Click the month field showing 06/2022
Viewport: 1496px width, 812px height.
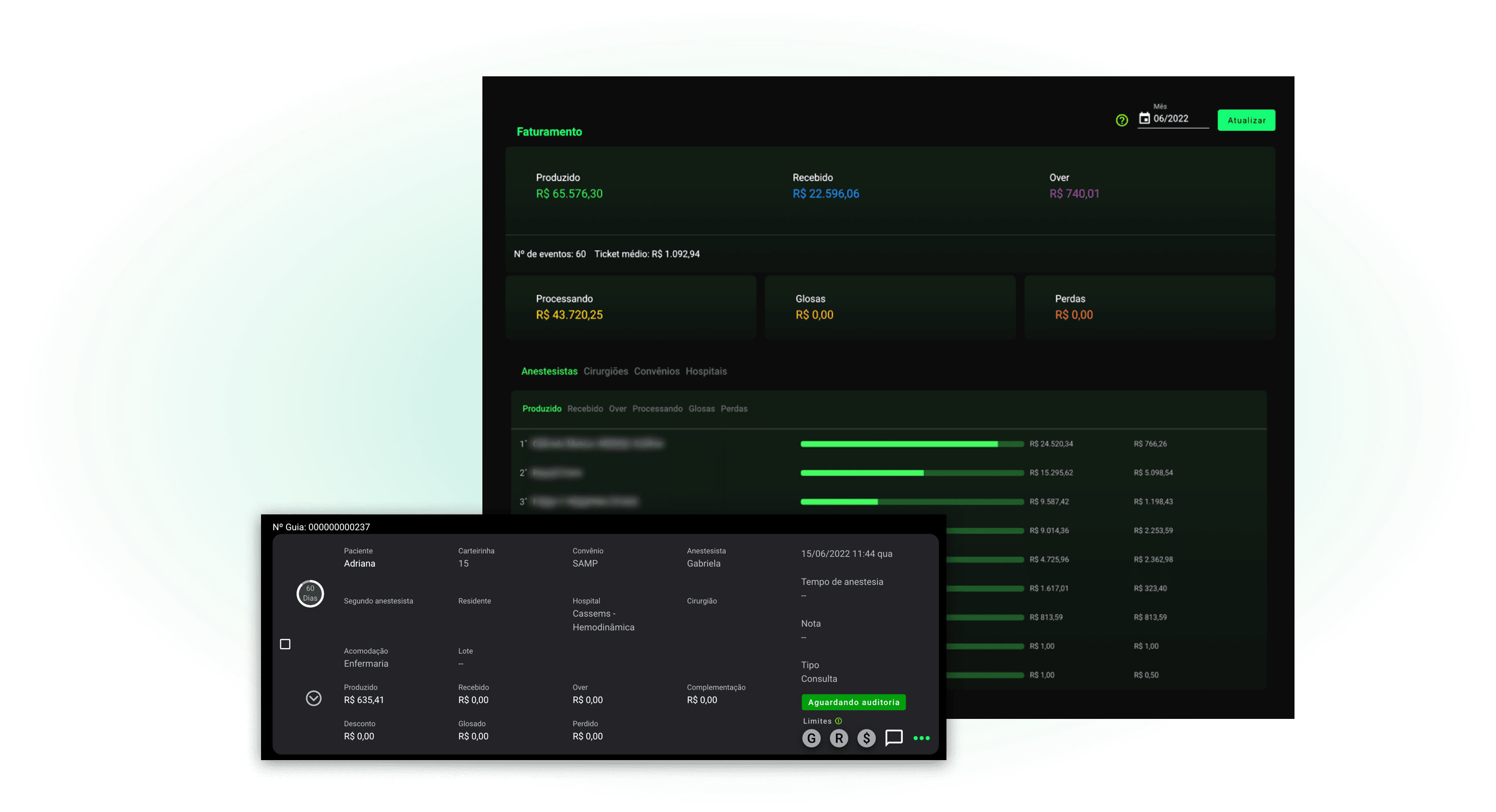pyautogui.click(x=1173, y=119)
